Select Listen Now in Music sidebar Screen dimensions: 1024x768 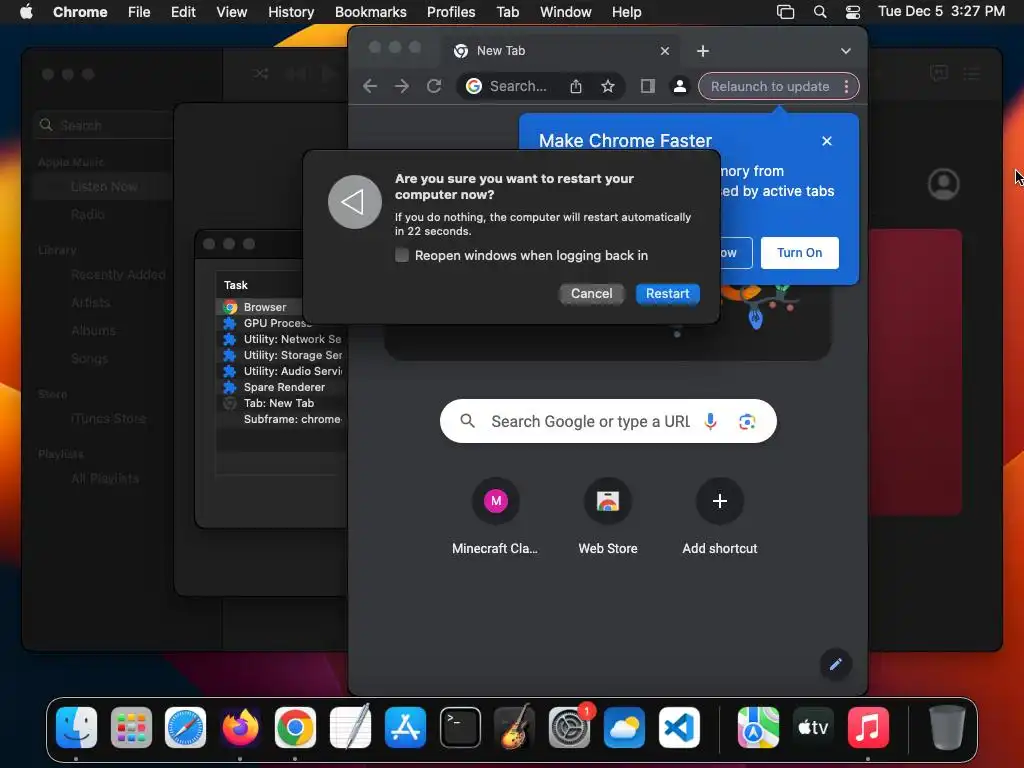pyautogui.click(x=103, y=187)
